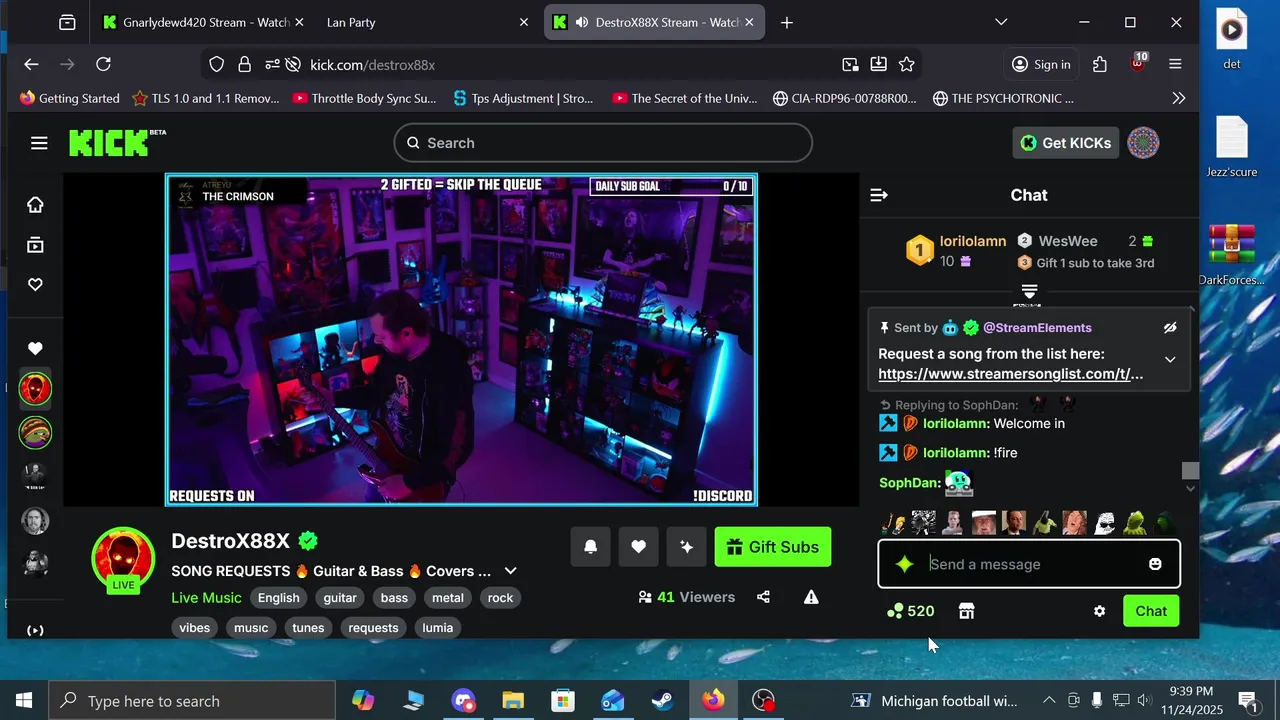Viewport: 1280px width, 720px height.
Task: Open the Firefox View icon
Action: click(x=67, y=22)
